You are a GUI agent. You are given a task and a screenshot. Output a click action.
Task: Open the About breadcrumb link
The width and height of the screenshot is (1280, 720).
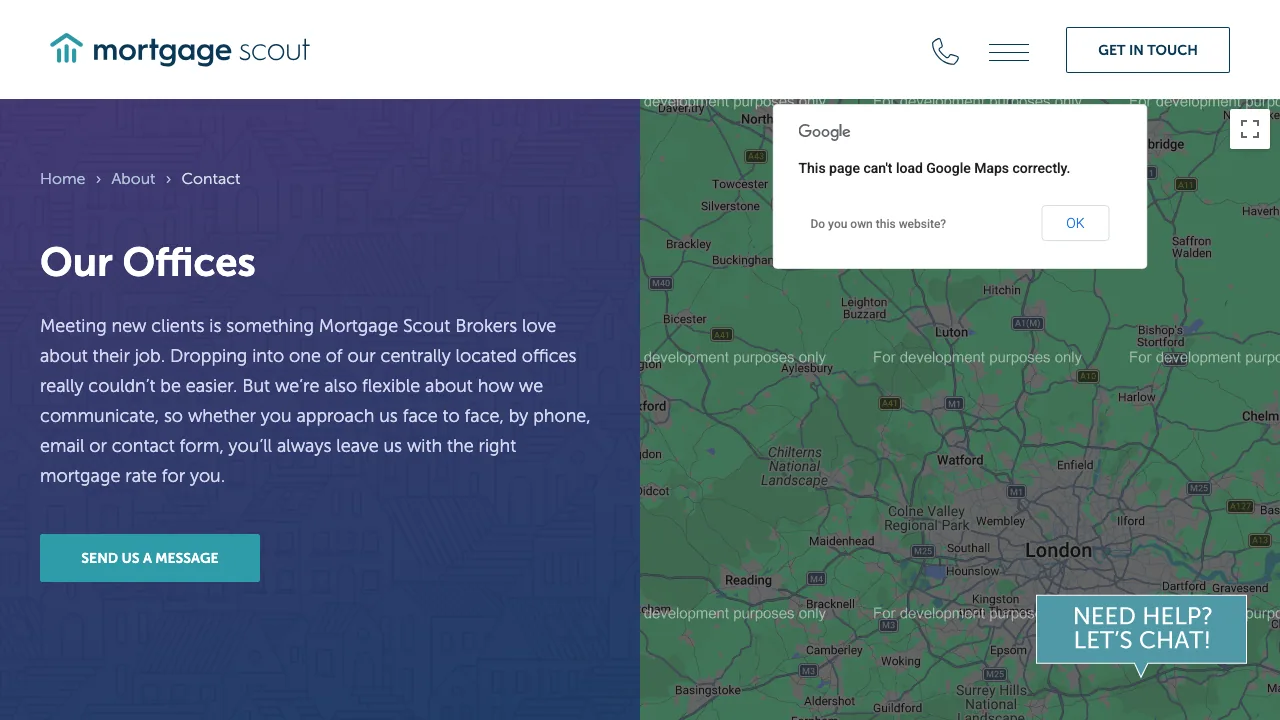133,178
